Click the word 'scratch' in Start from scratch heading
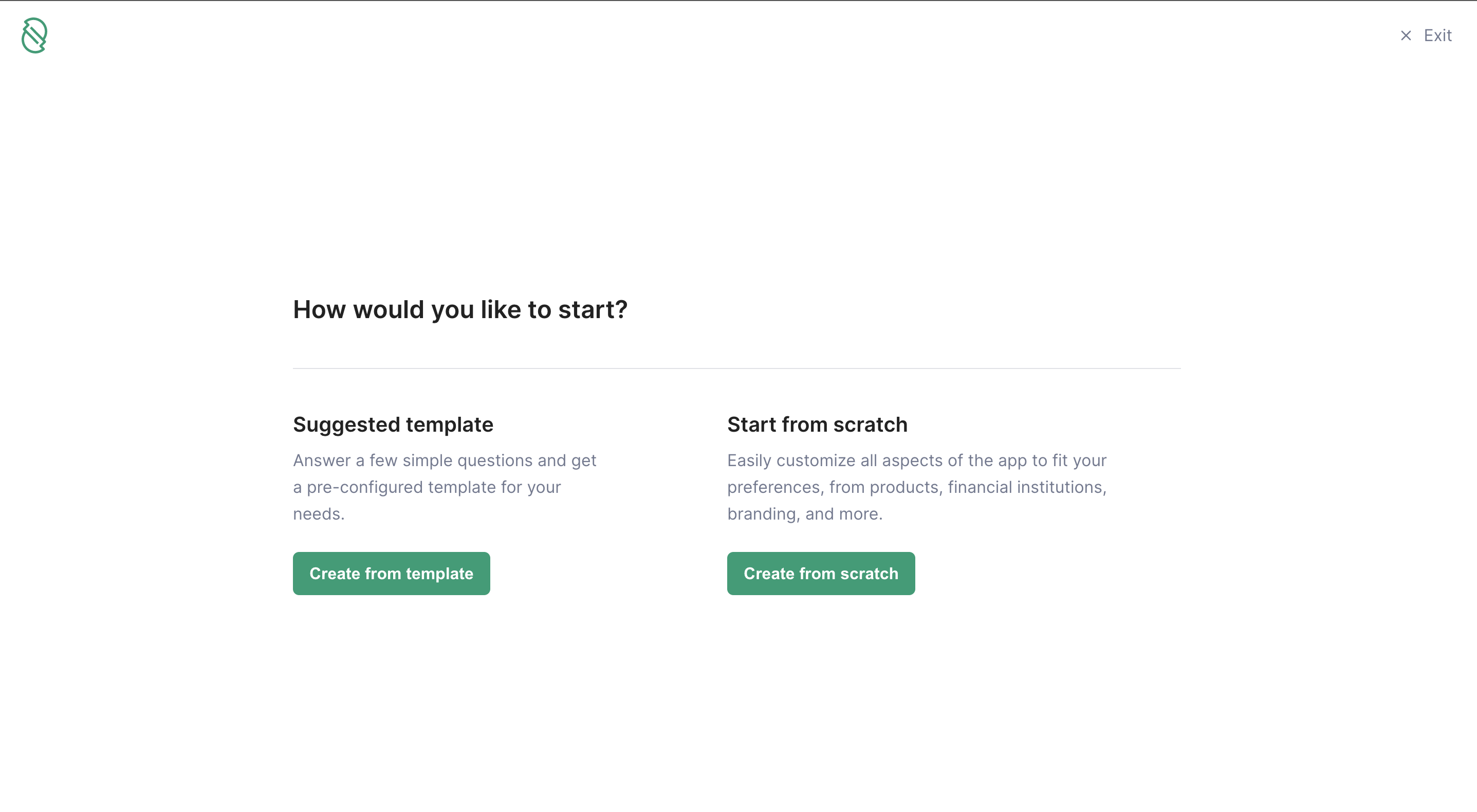Screen dimensions: 1477x812 pos(870,425)
